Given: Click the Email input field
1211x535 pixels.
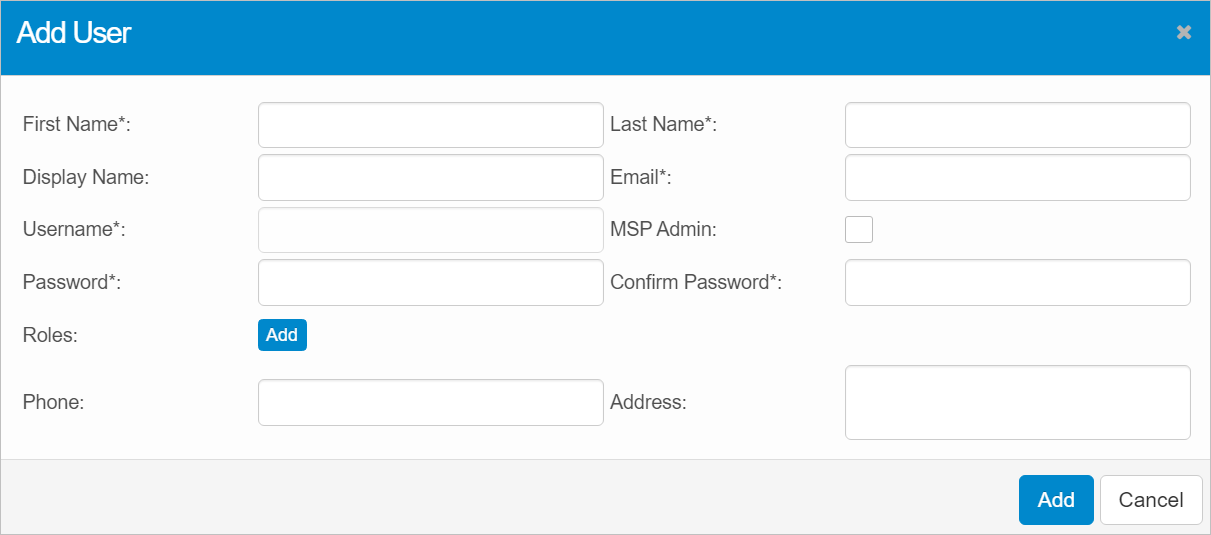Looking at the screenshot, I should pyautogui.click(x=1017, y=178).
